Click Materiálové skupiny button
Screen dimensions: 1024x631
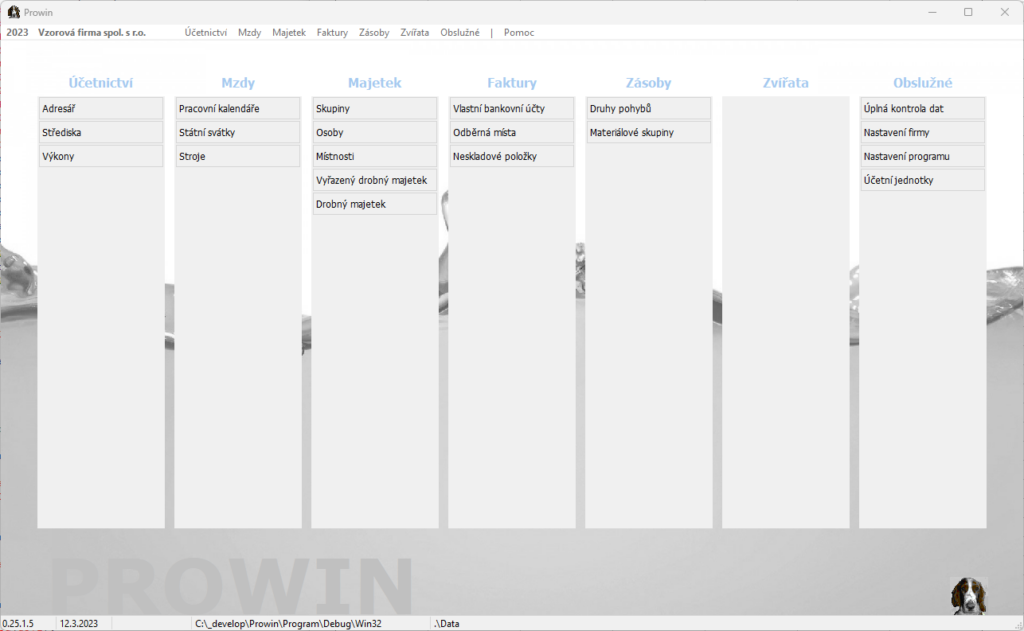pos(648,133)
